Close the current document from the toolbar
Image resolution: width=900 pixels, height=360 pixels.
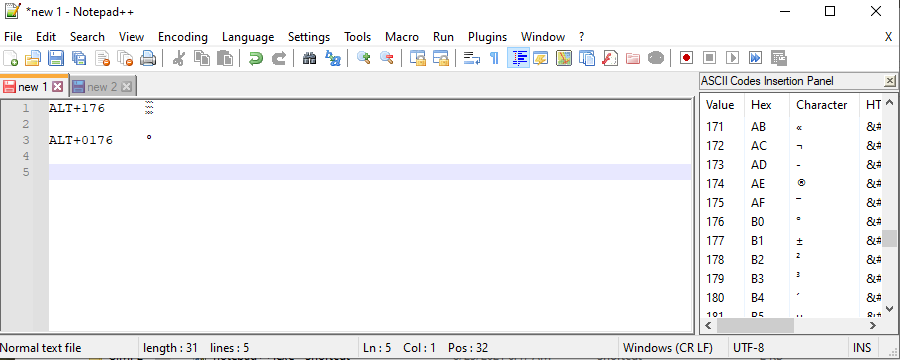point(103,58)
